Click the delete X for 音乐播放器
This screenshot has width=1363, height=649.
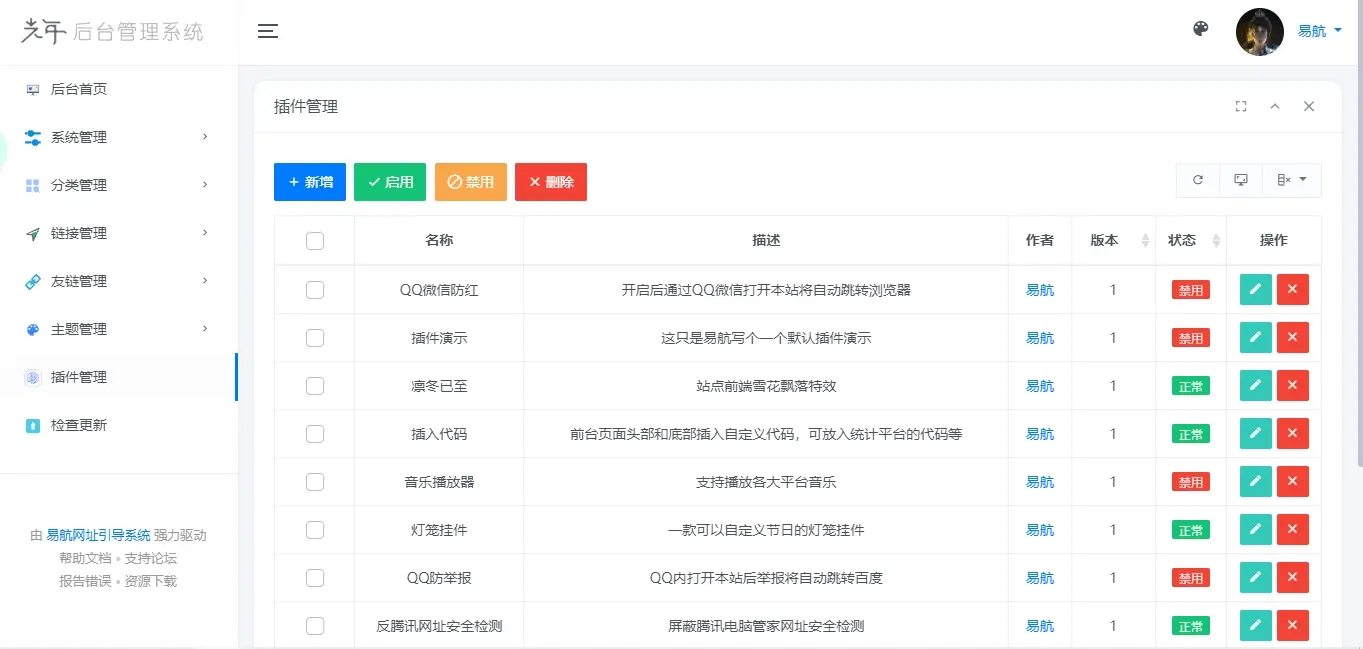[x=1292, y=481]
